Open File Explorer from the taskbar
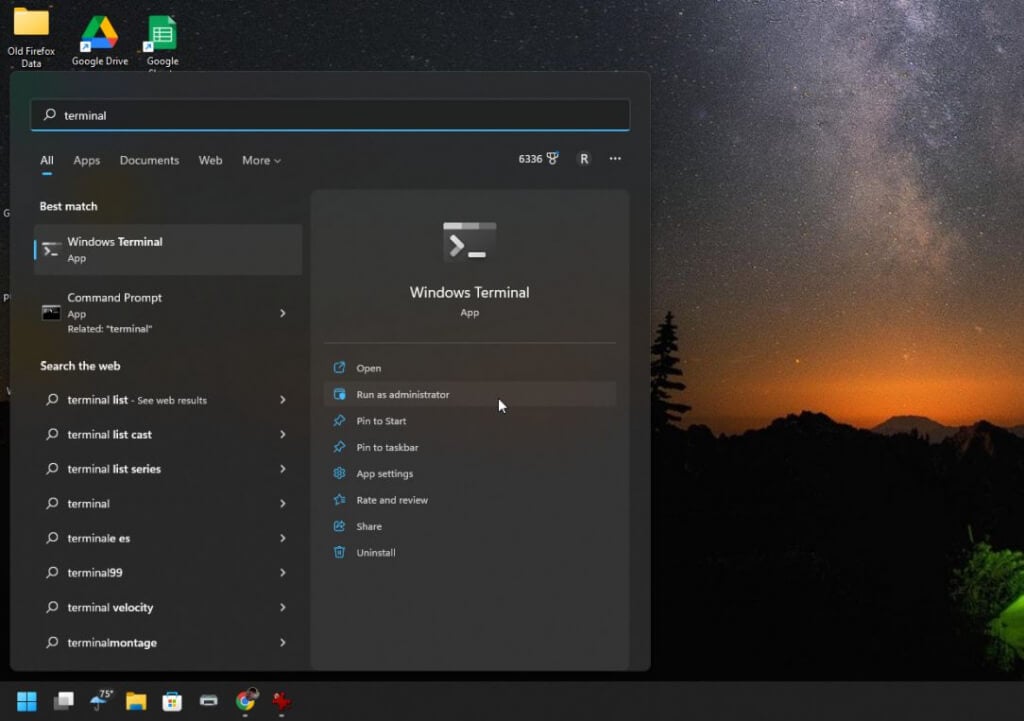 click(137, 700)
